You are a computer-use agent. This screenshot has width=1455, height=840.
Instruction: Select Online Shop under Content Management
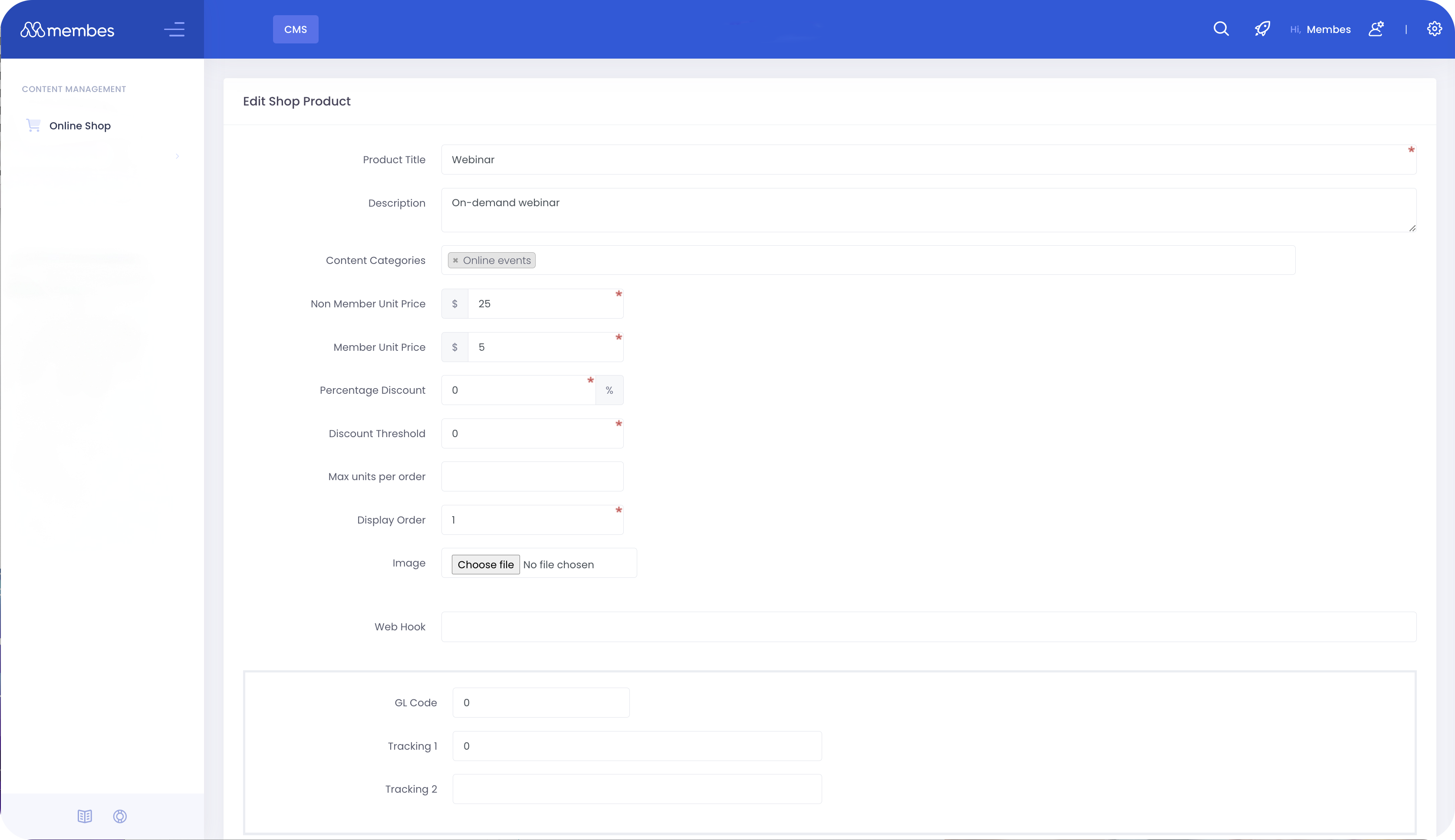pyautogui.click(x=80, y=125)
